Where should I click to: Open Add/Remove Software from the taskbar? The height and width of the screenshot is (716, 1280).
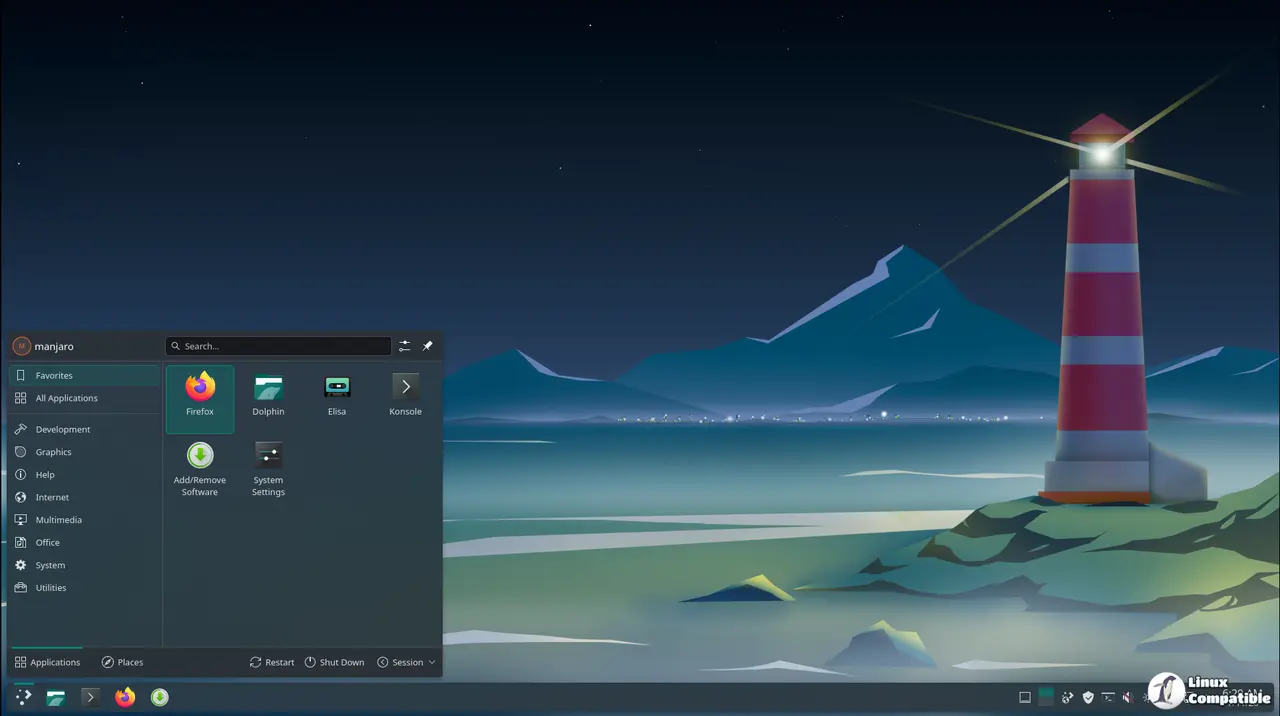click(x=160, y=697)
